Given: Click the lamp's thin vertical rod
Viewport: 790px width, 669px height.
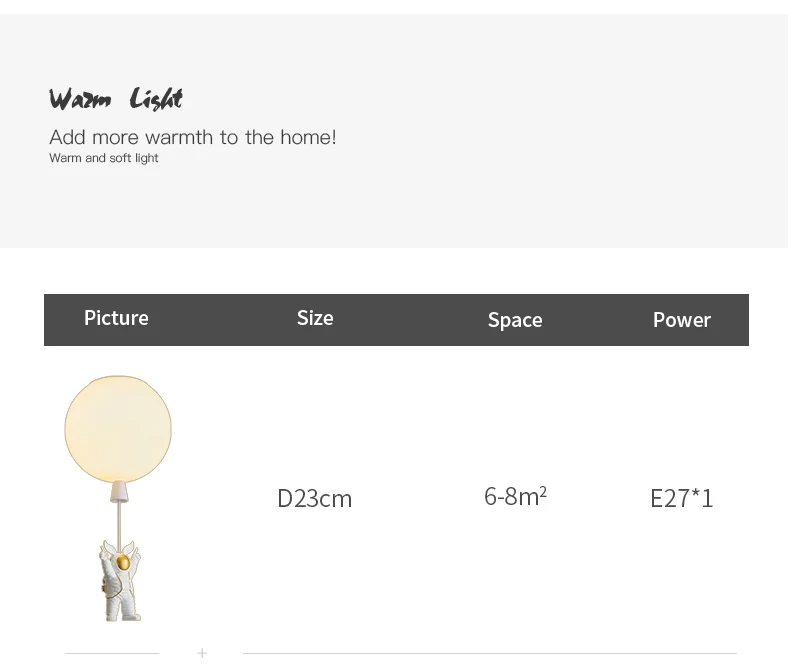Looking at the screenshot, I should tap(118, 520).
